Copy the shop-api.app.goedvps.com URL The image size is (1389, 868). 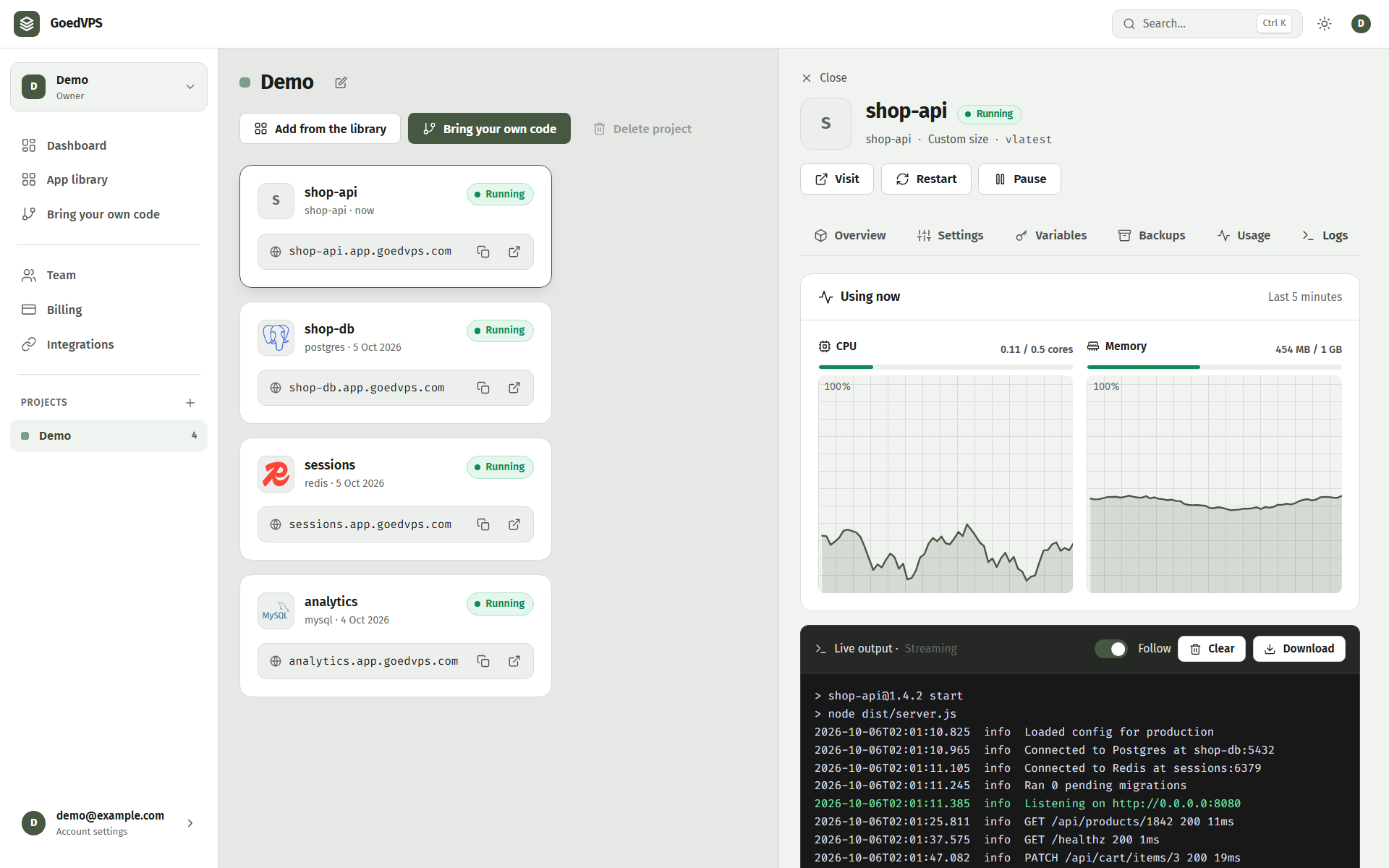pos(483,252)
